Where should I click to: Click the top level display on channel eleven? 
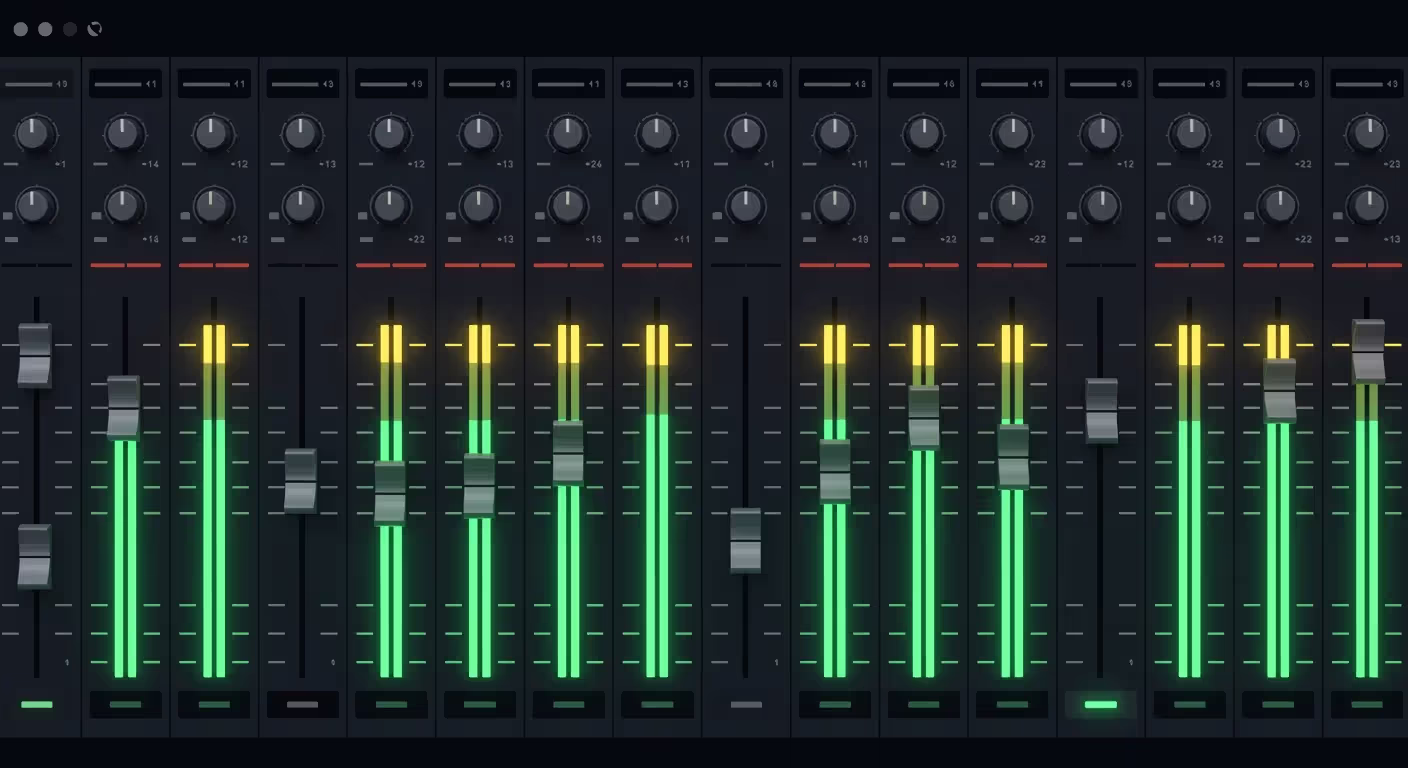click(x=923, y=83)
